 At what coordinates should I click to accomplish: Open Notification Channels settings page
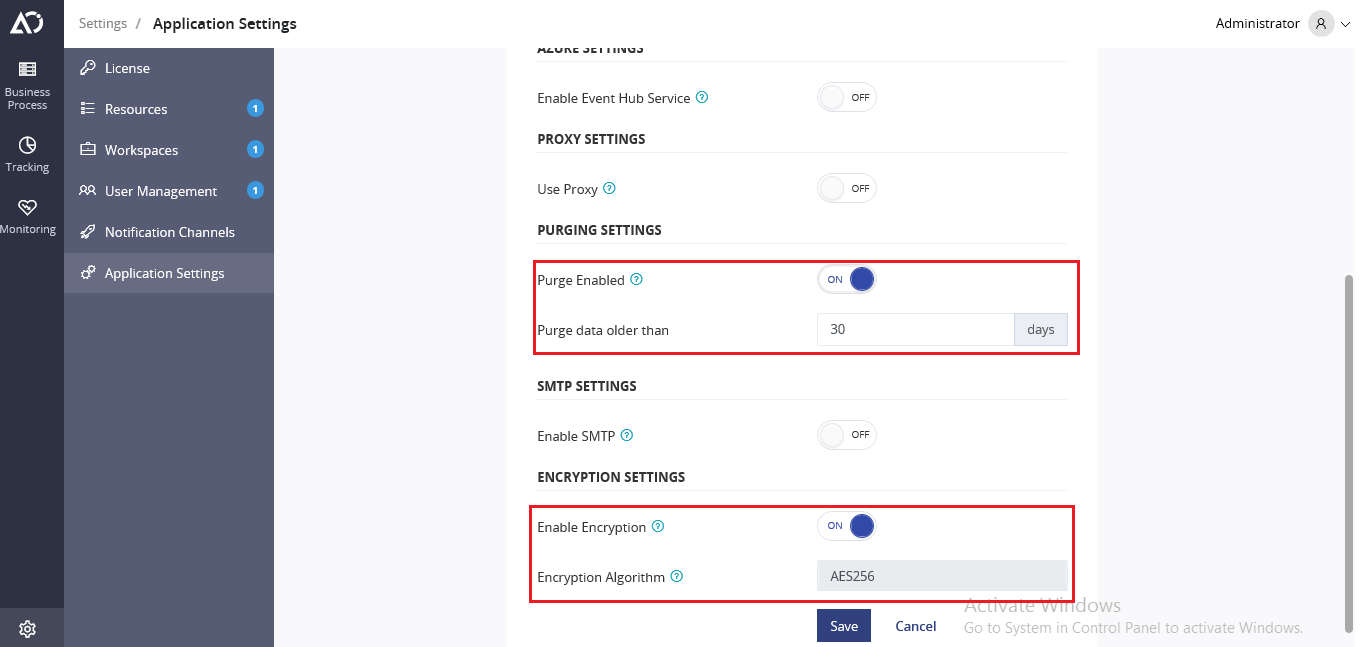(169, 232)
